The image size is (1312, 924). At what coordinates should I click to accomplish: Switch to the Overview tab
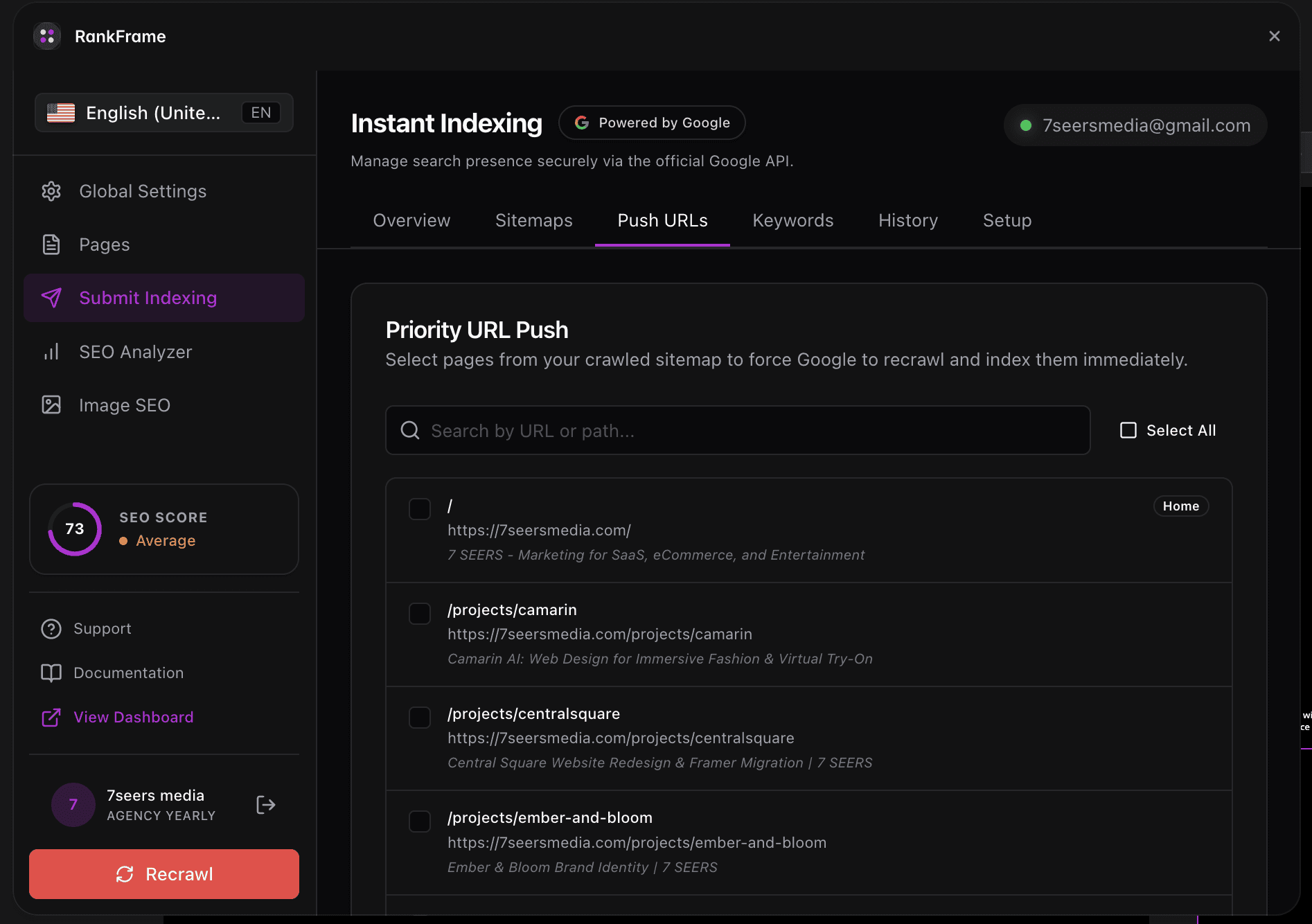coord(411,220)
